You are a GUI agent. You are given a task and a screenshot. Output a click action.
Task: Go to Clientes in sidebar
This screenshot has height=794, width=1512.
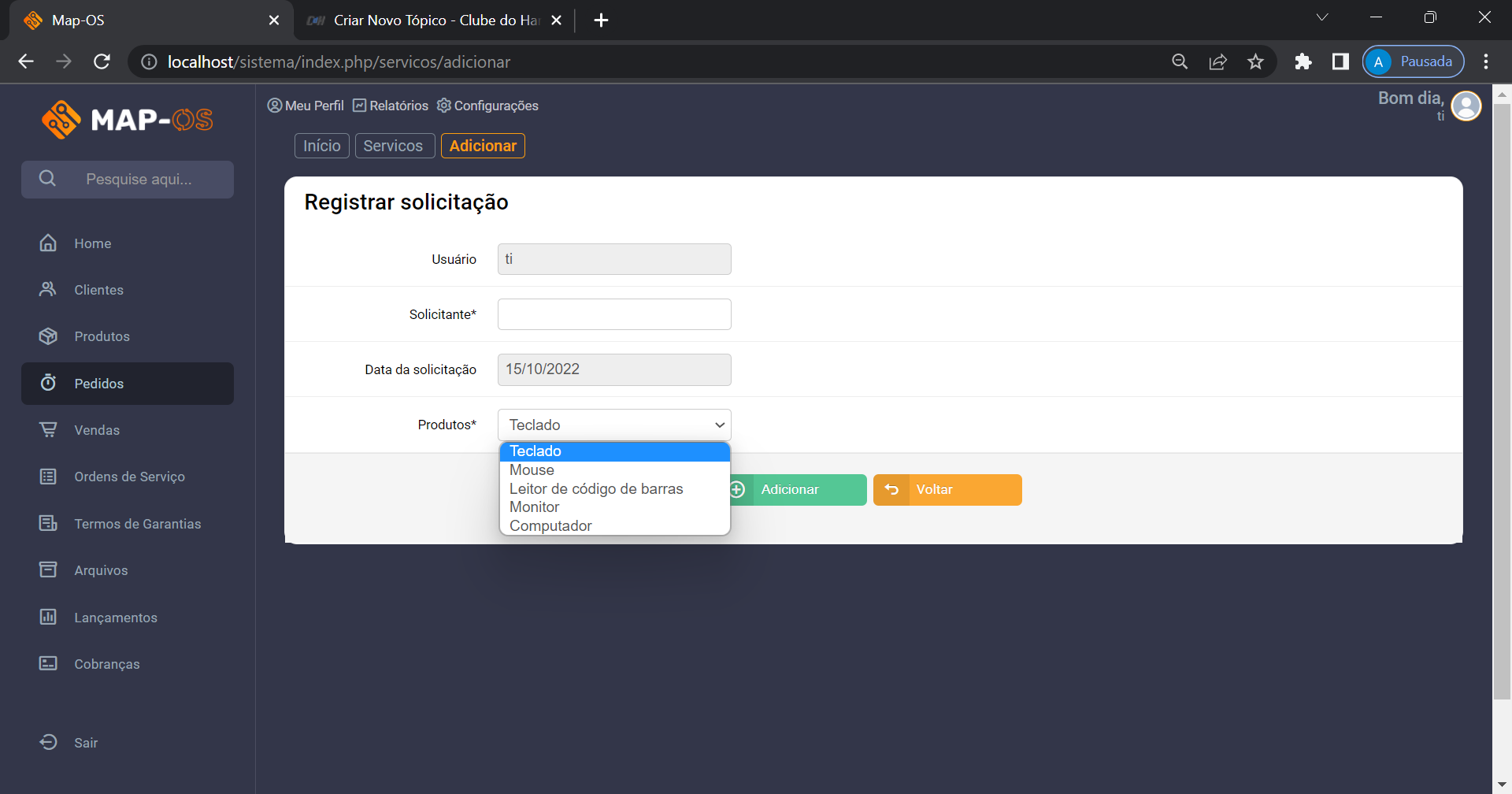(128, 290)
